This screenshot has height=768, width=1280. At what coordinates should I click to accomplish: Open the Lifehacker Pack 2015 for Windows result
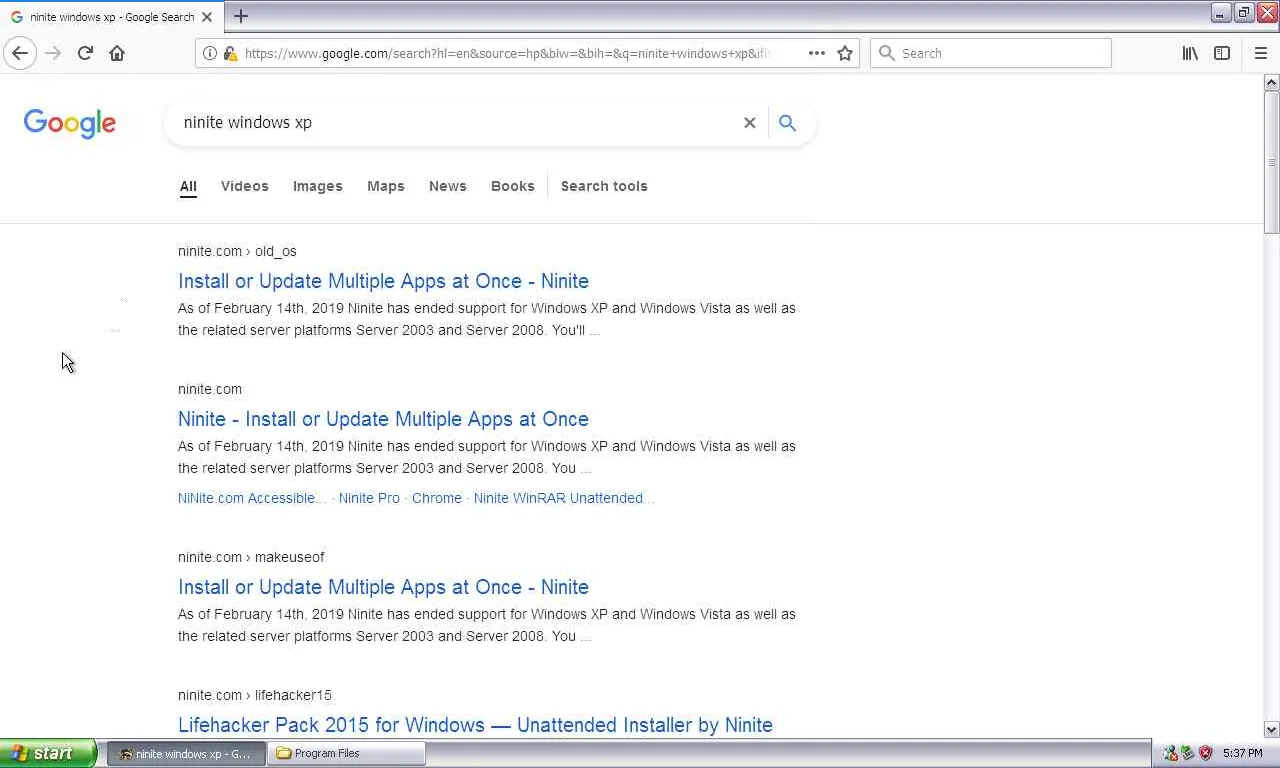[x=475, y=725]
